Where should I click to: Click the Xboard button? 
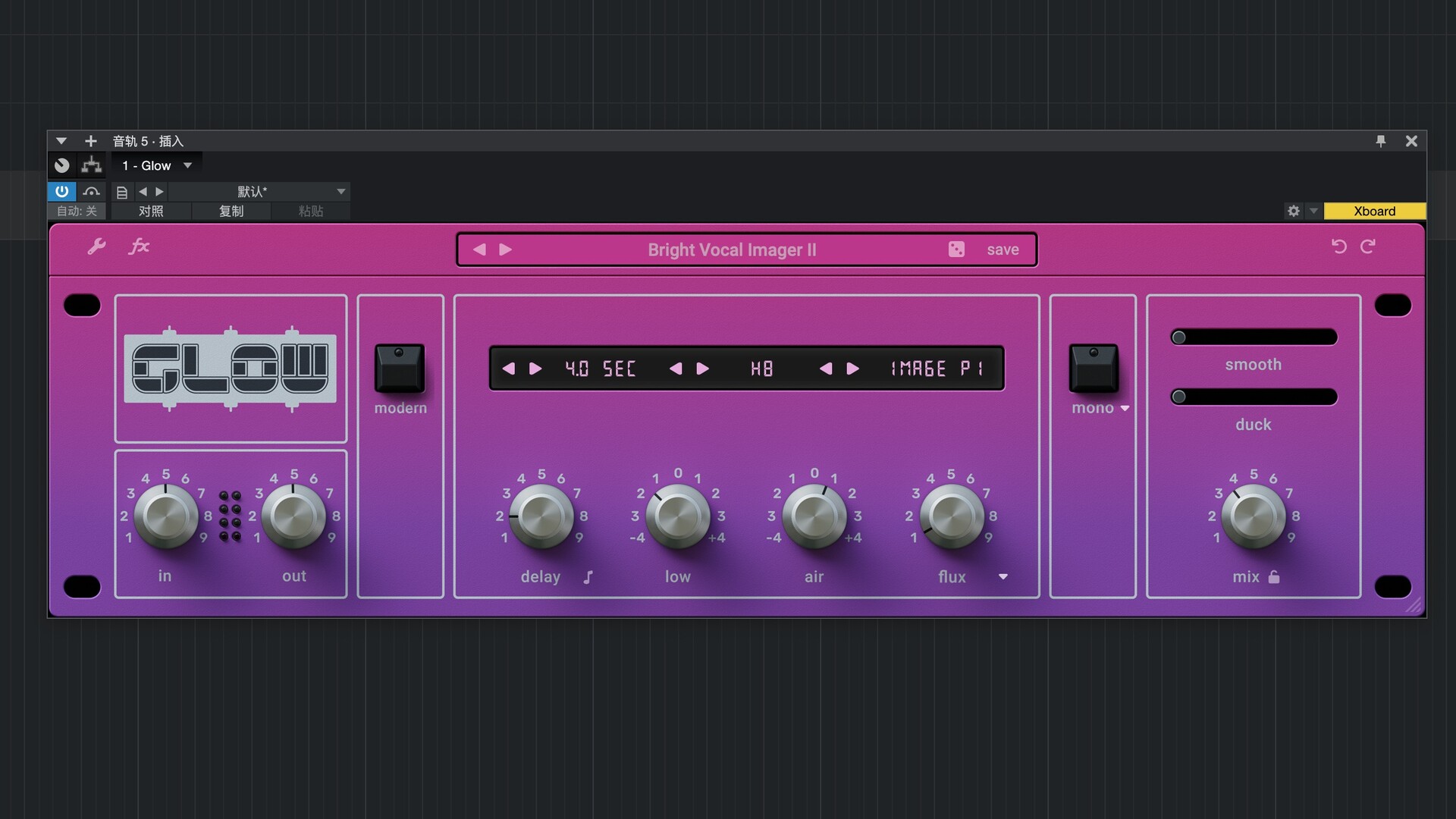[x=1374, y=211]
